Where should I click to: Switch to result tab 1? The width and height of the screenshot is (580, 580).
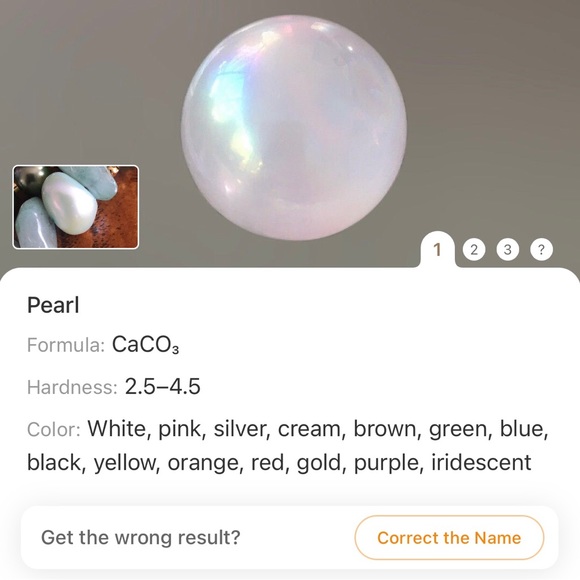coord(437,250)
